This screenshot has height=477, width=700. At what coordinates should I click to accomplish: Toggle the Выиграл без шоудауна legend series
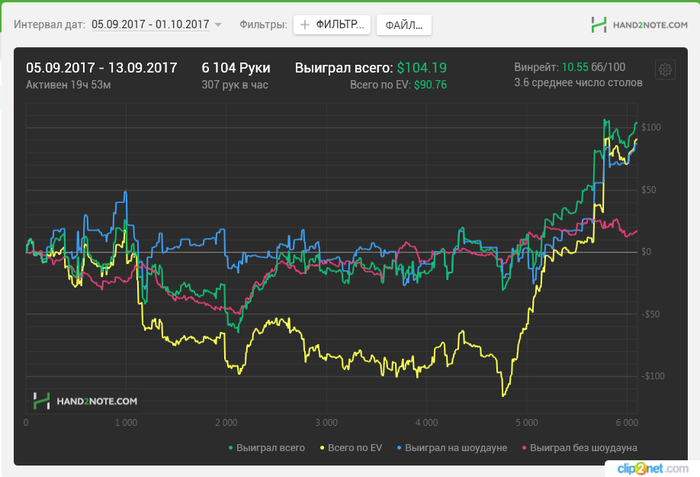click(579, 448)
